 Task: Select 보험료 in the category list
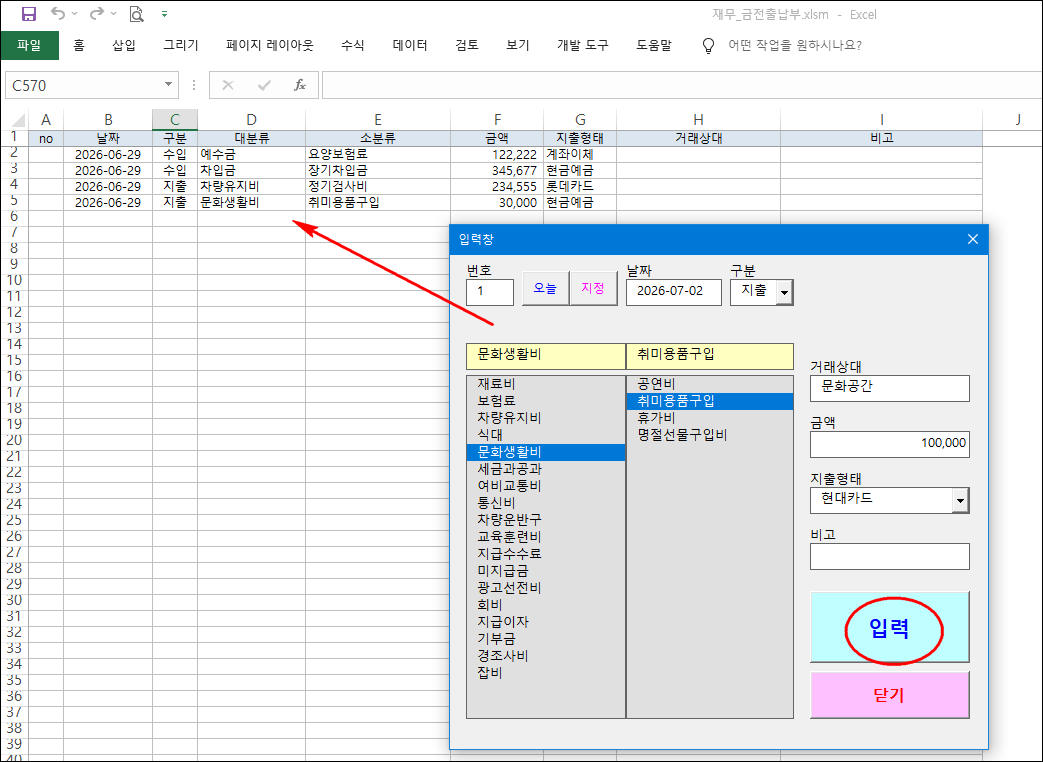click(546, 401)
